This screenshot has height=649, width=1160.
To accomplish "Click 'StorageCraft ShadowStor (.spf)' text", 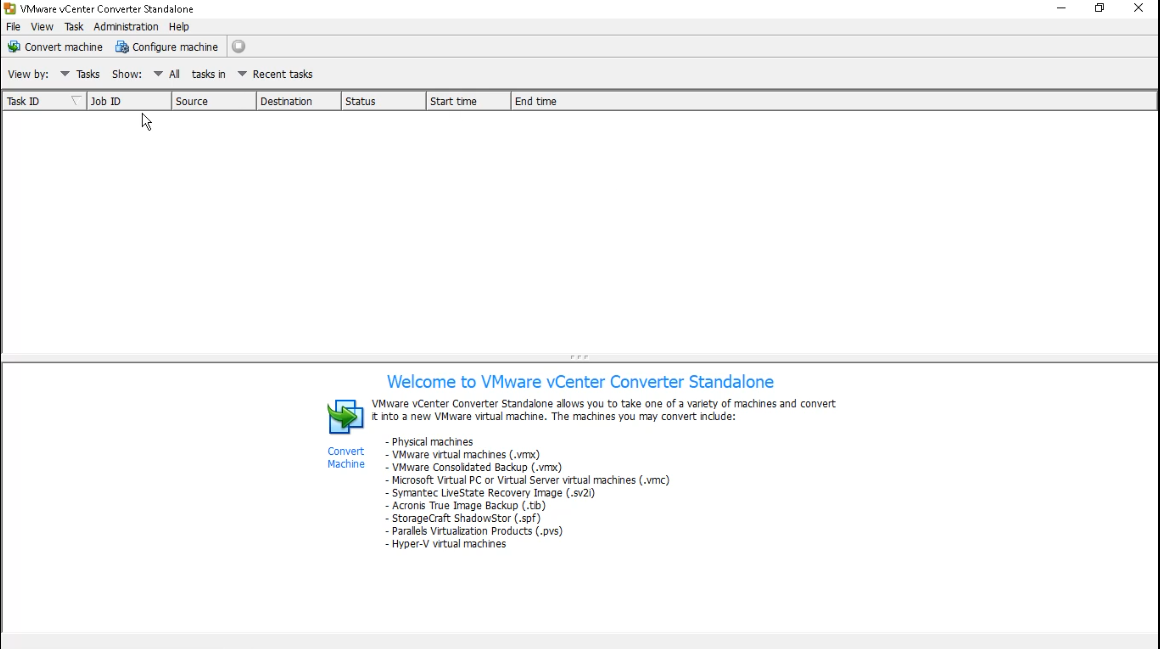I will pos(466,519).
